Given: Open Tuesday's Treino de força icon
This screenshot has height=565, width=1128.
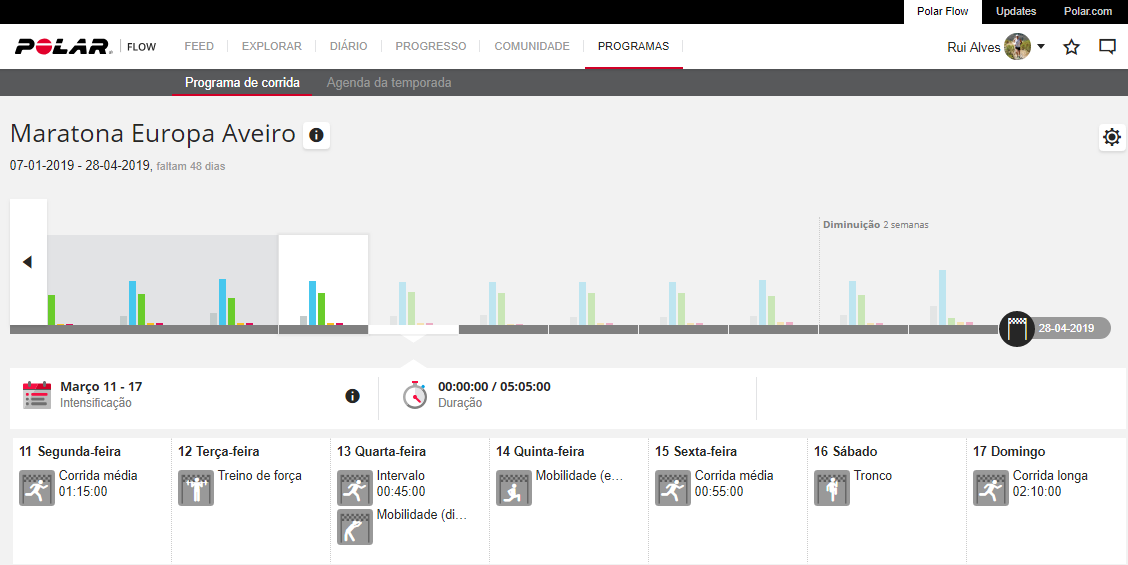Looking at the screenshot, I should pyautogui.click(x=196, y=488).
